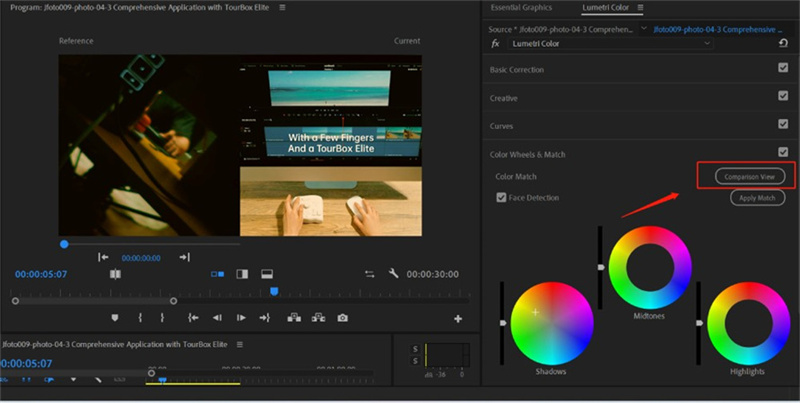
Task: Toggle the Face Detection checkbox
Action: pyautogui.click(x=502, y=198)
